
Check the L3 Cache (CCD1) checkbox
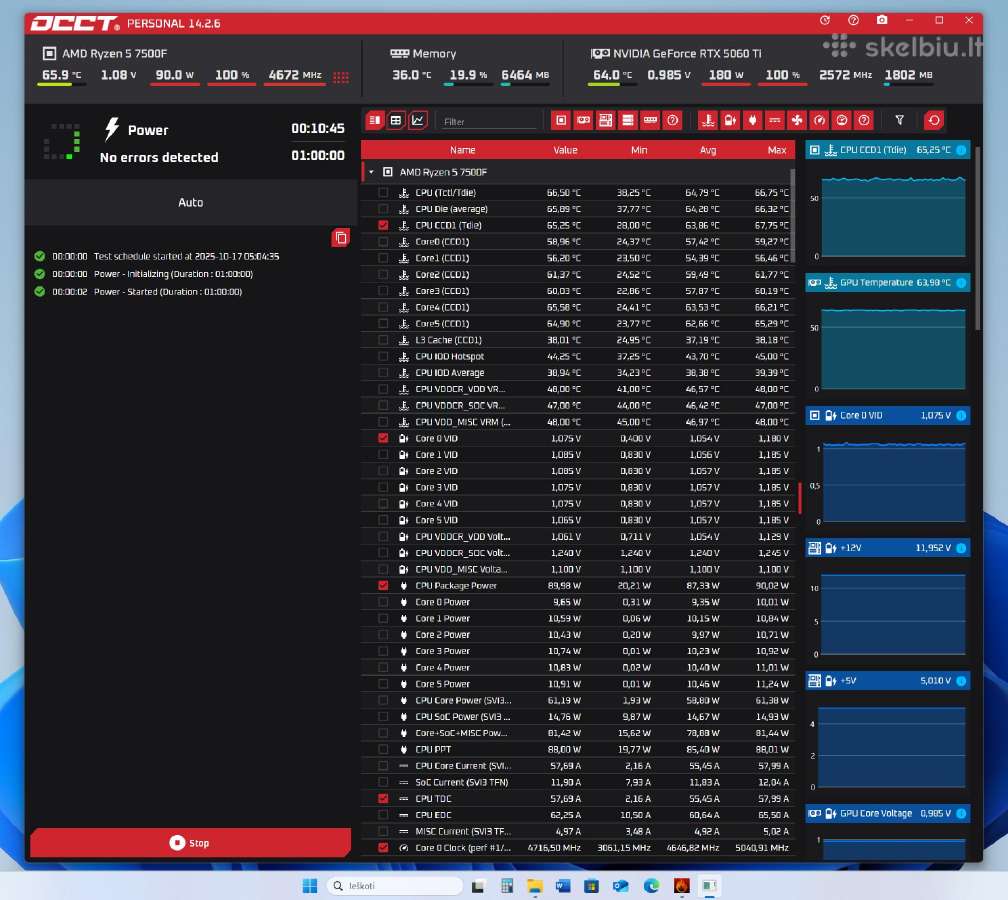pos(383,339)
